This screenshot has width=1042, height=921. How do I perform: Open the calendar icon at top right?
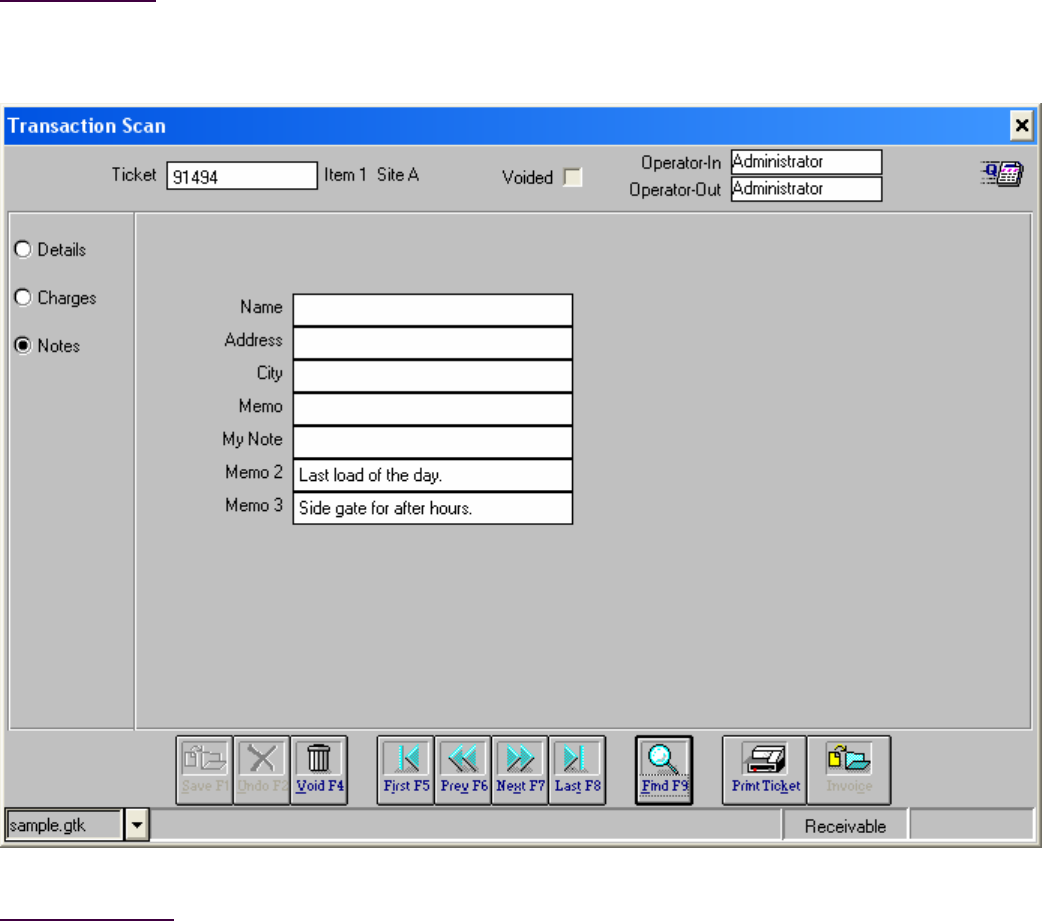coord(1000,175)
